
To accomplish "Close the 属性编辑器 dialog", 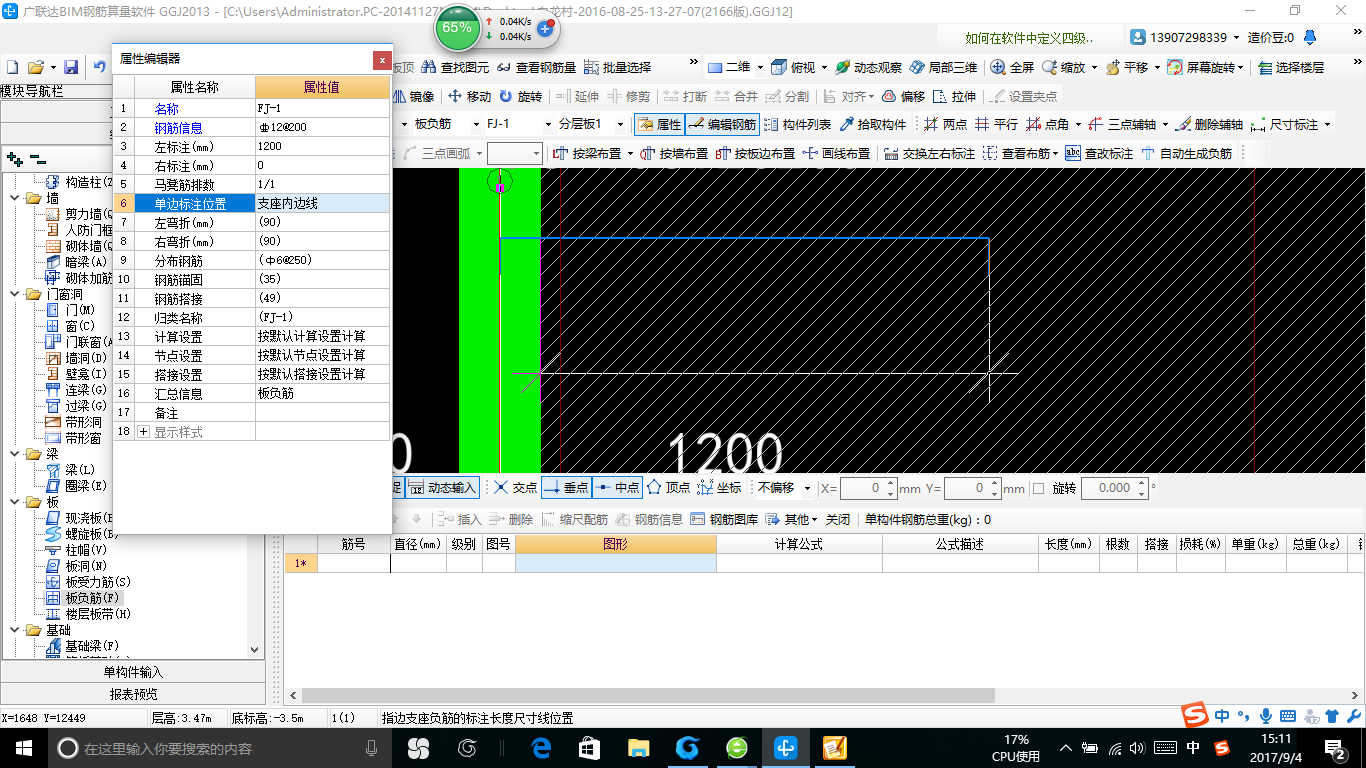I will point(381,59).
